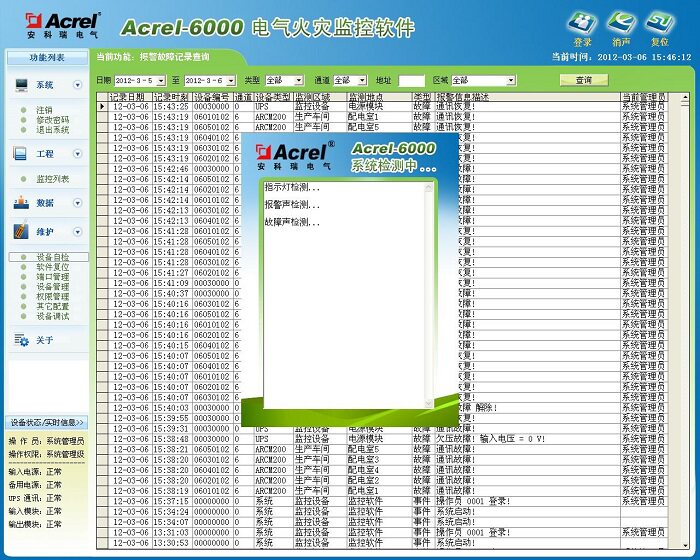
Task: Click the 关于 about label
Action: pyautogui.click(x=45, y=341)
